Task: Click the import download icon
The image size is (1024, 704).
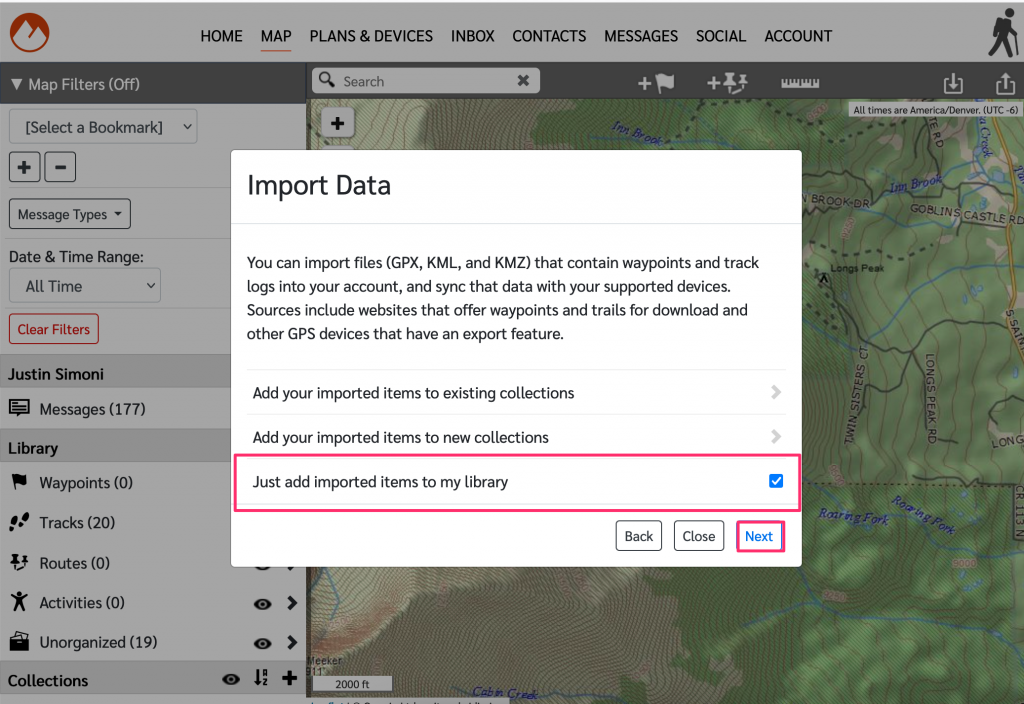Action: tap(953, 84)
